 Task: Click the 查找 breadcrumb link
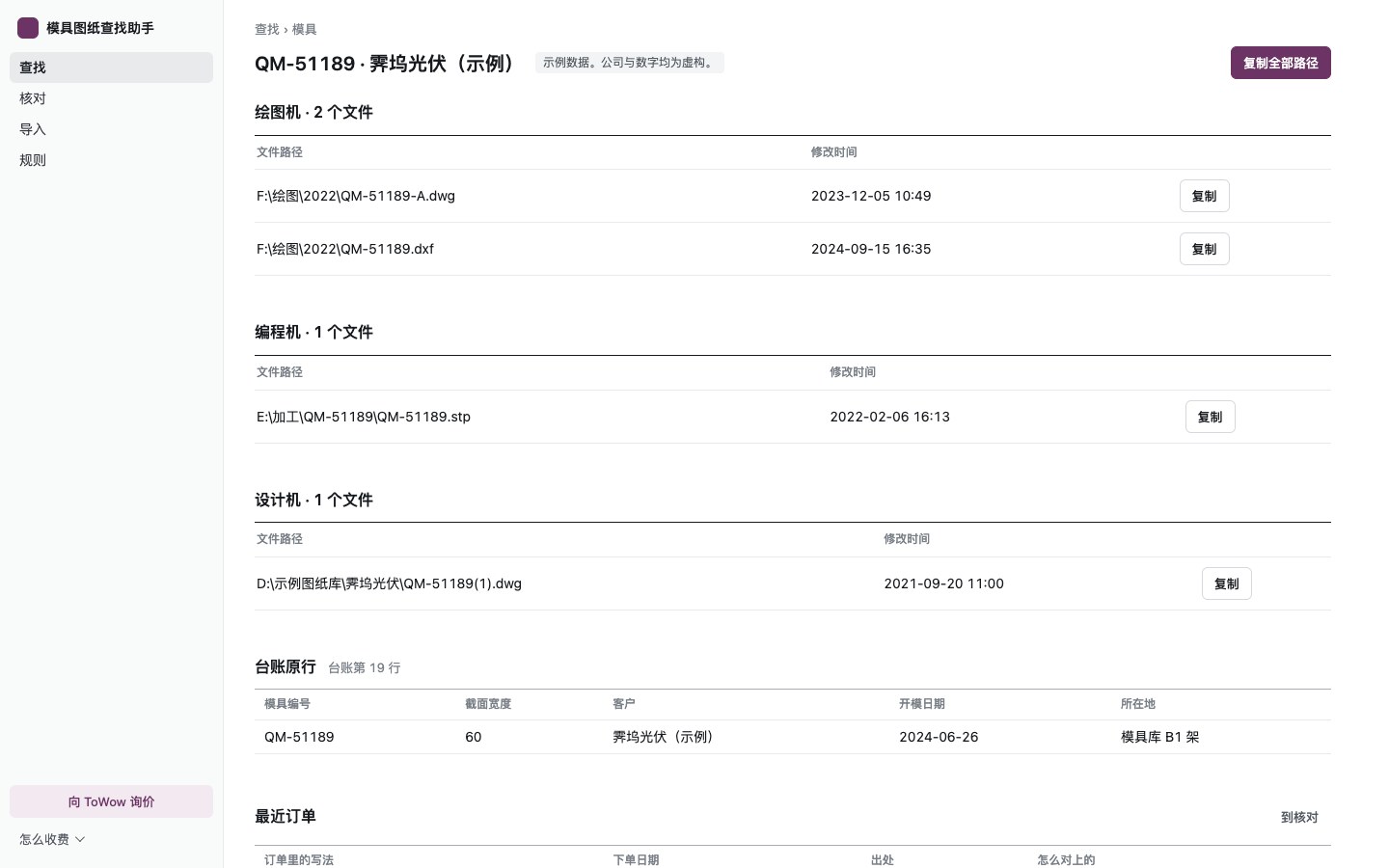(266, 29)
